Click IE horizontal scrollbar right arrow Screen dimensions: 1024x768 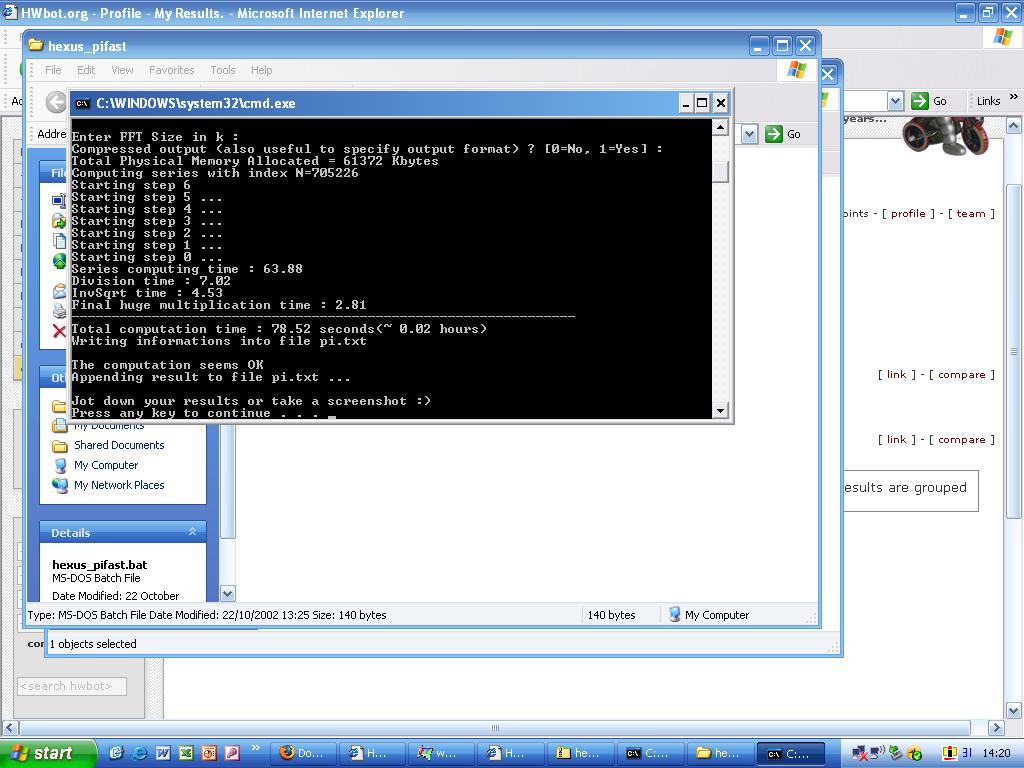(x=996, y=727)
